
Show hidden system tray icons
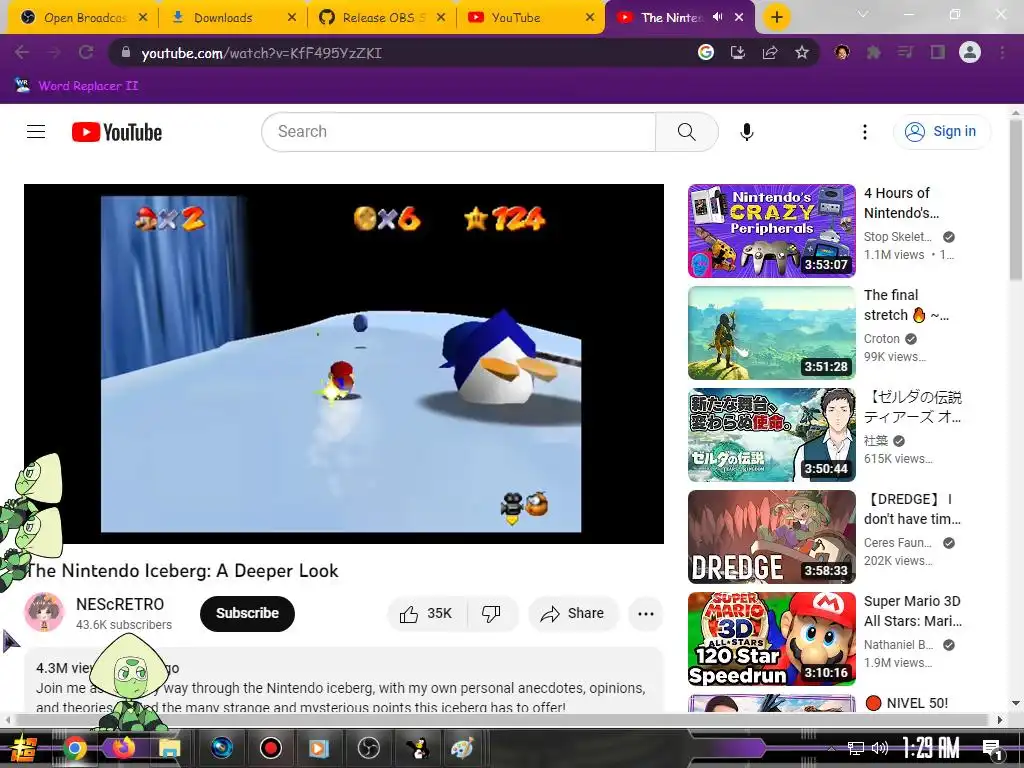point(831,748)
